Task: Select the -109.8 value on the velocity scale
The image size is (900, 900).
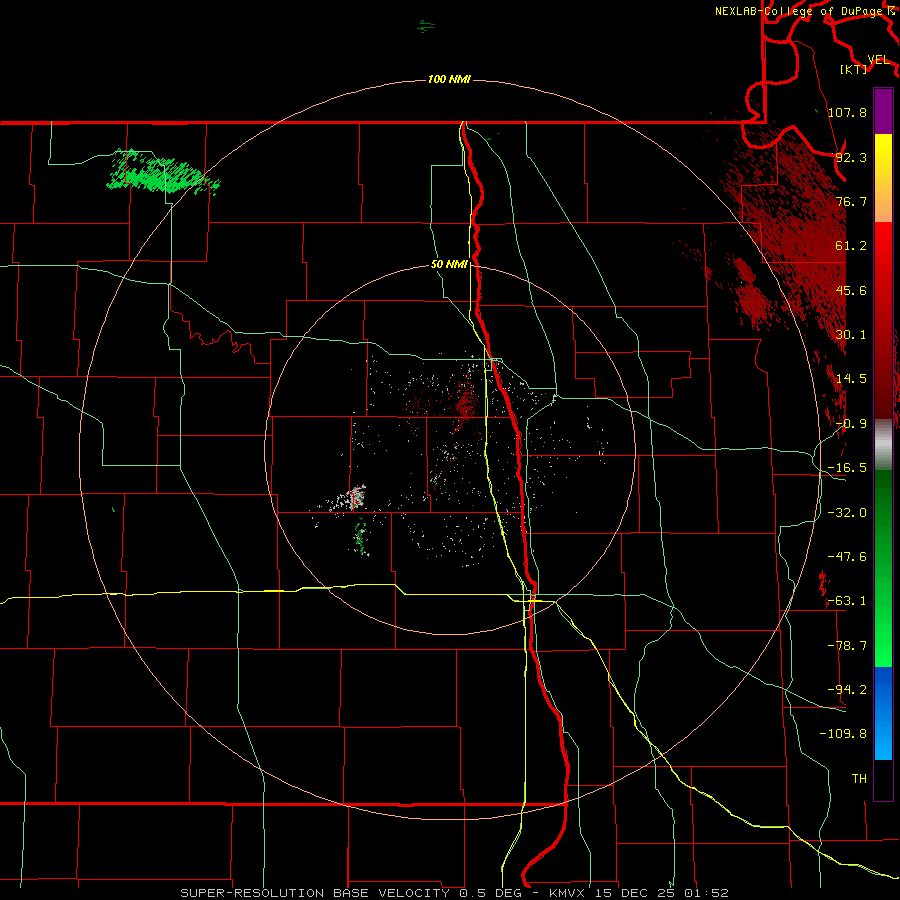Action: point(843,734)
